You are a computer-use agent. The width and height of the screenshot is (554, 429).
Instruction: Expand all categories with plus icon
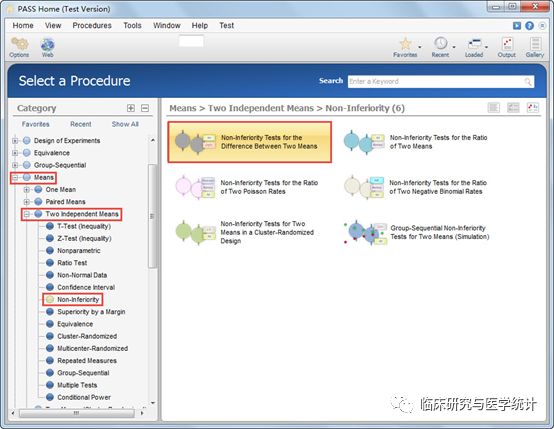click(131, 108)
